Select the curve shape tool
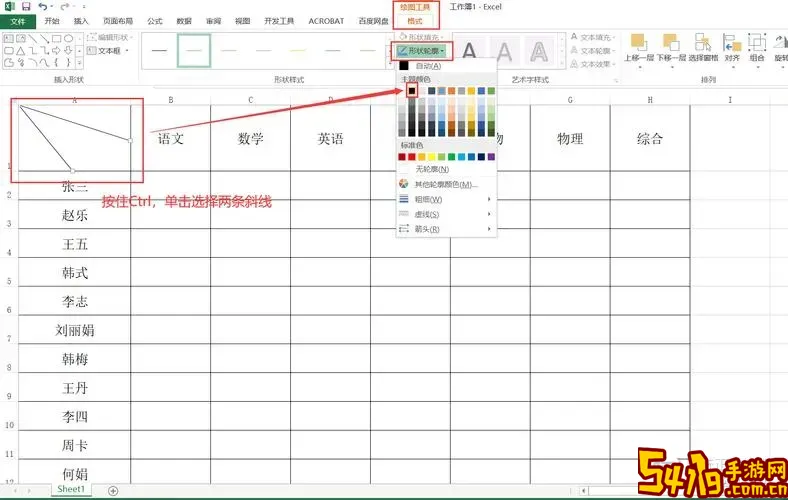788x500 pixels. [45, 63]
